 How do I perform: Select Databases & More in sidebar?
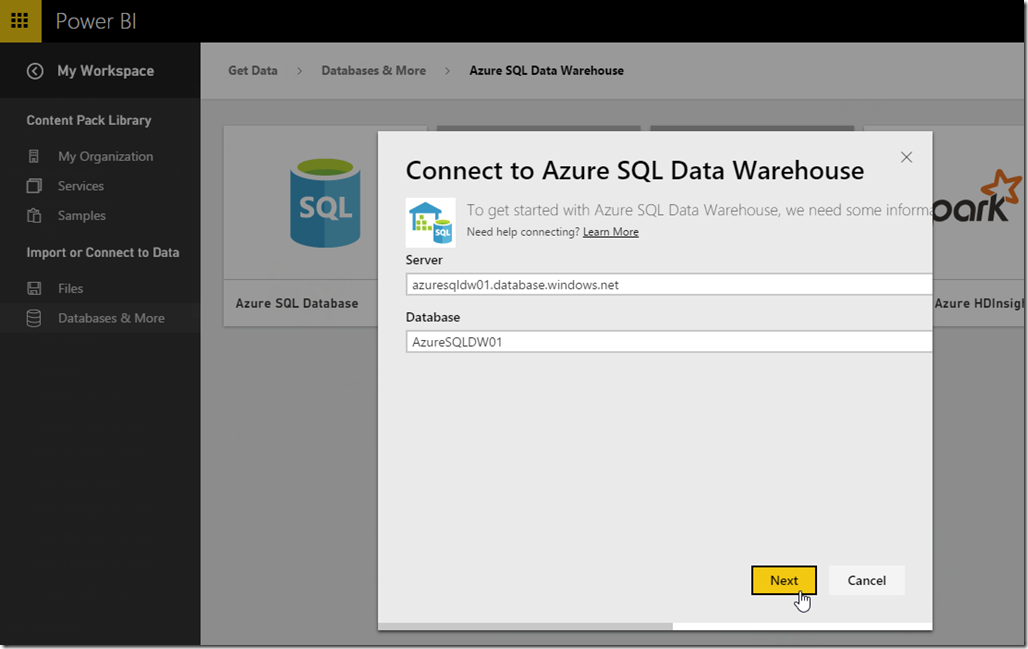[x=111, y=318]
